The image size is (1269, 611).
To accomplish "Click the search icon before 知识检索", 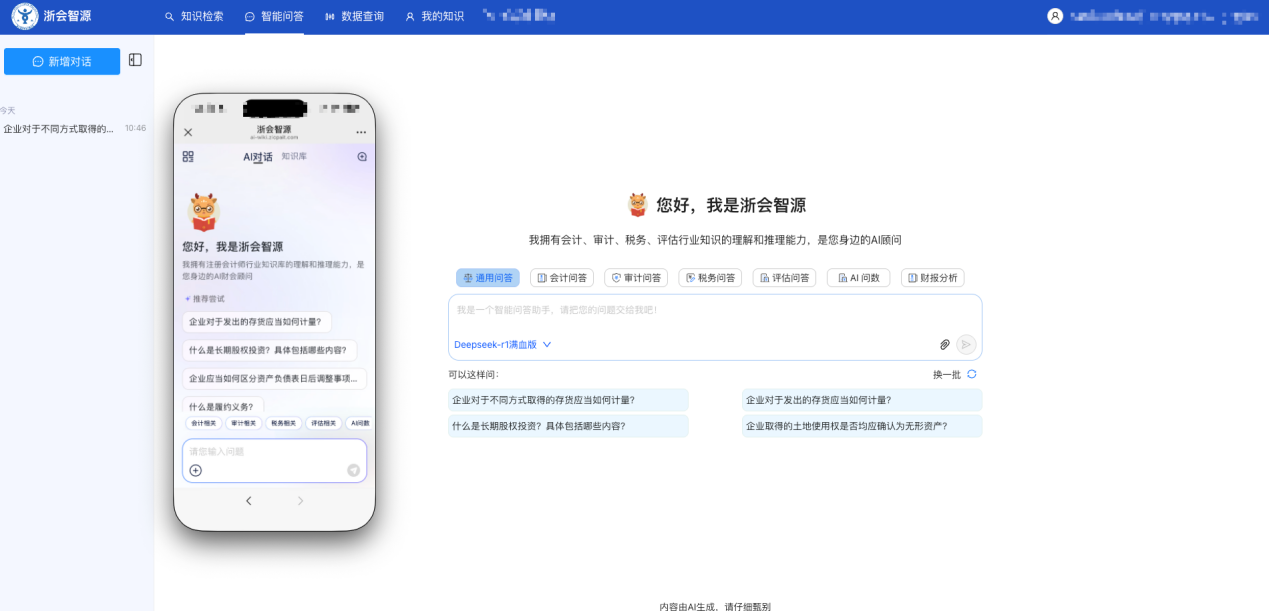I will click(x=168, y=16).
